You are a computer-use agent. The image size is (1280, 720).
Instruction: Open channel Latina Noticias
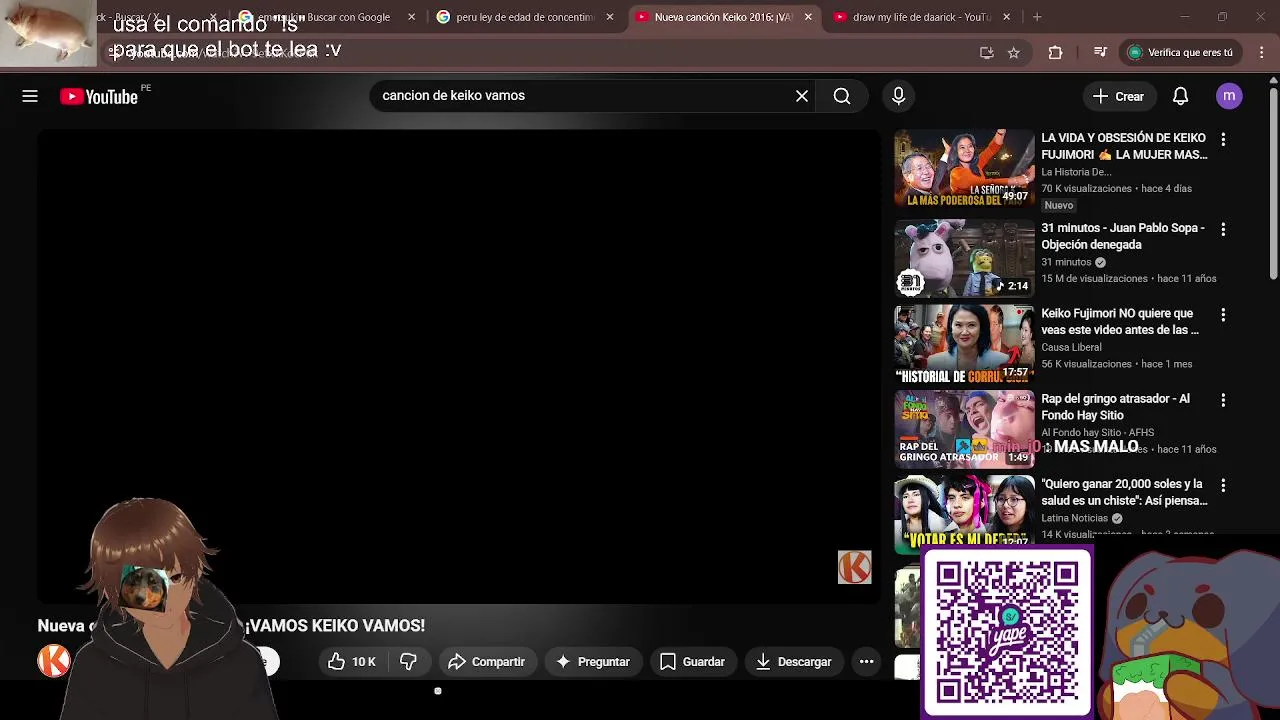[x=1074, y=518]
